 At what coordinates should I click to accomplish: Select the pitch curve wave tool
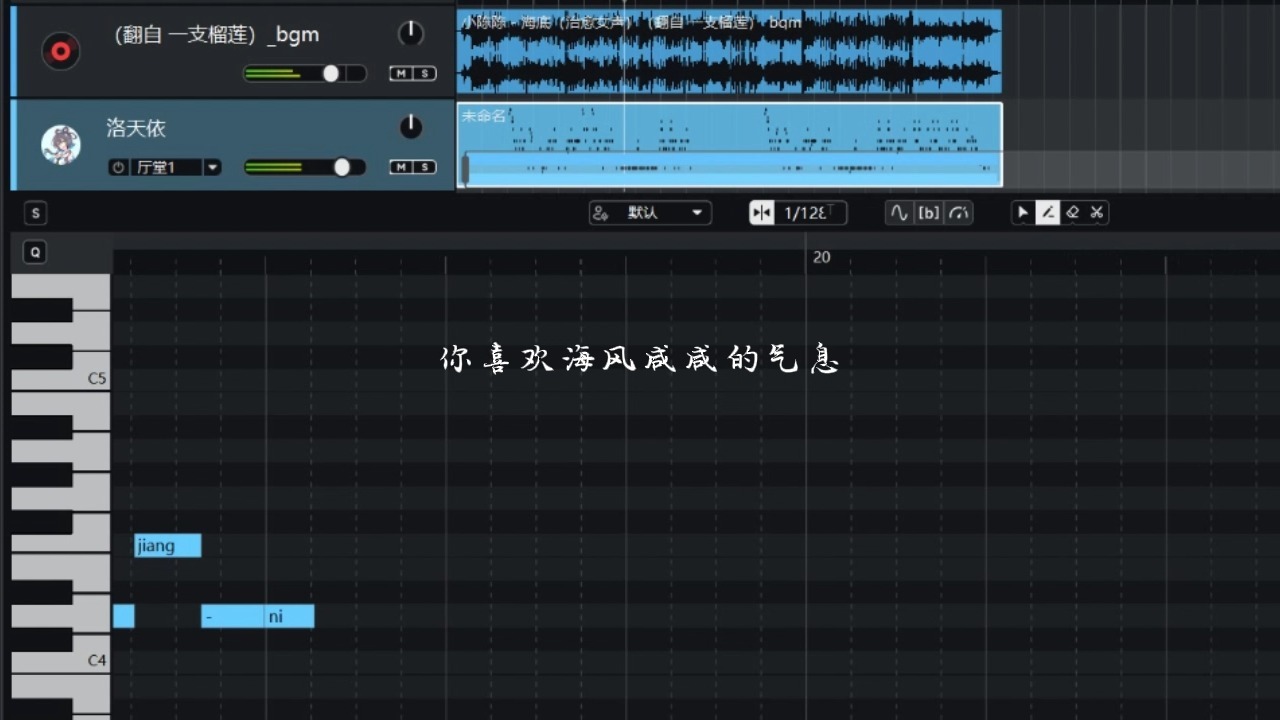[899, 212]
